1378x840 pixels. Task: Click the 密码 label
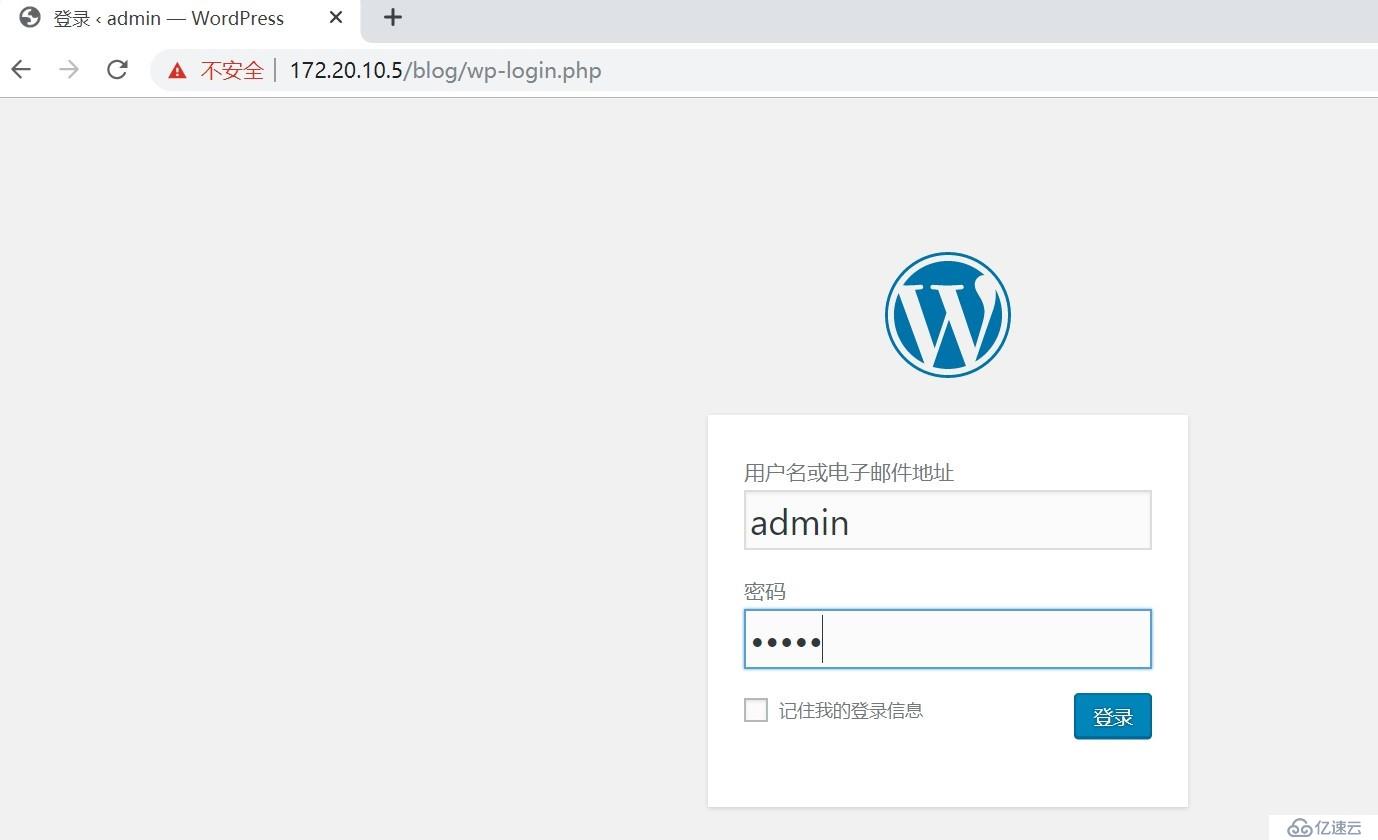(x=765, y=591)
